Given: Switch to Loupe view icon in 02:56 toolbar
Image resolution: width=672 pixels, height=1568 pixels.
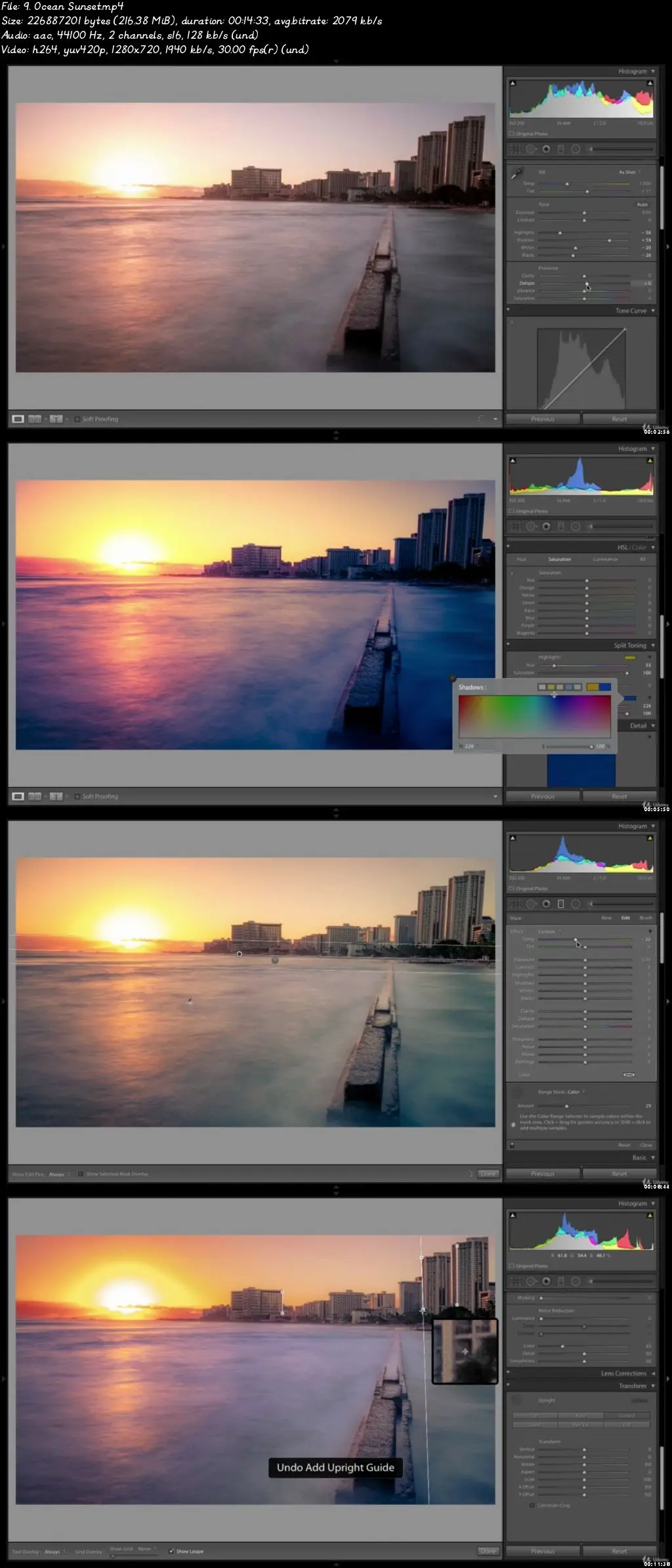Looking at the screenshot, I should pos(18,419).
